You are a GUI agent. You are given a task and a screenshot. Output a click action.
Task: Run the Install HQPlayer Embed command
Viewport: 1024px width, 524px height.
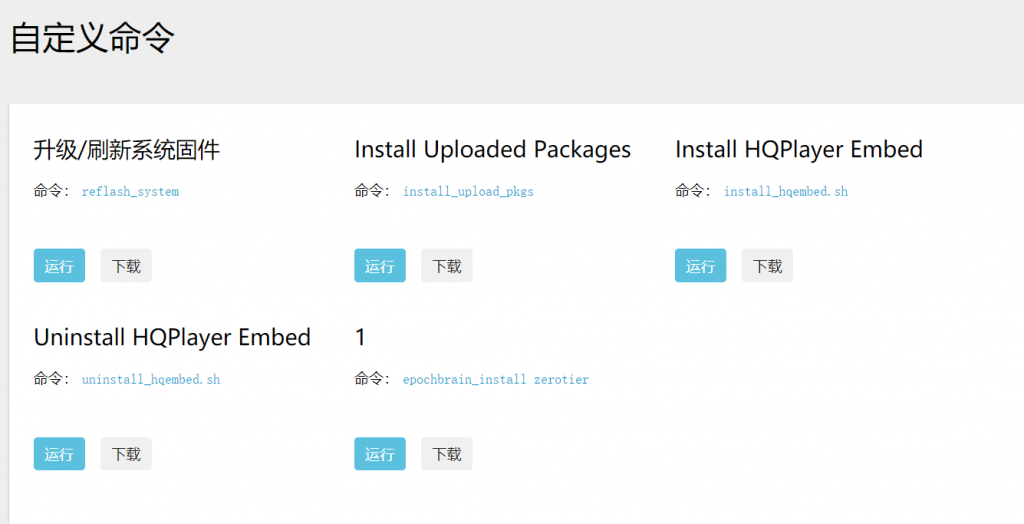point(701,265)
